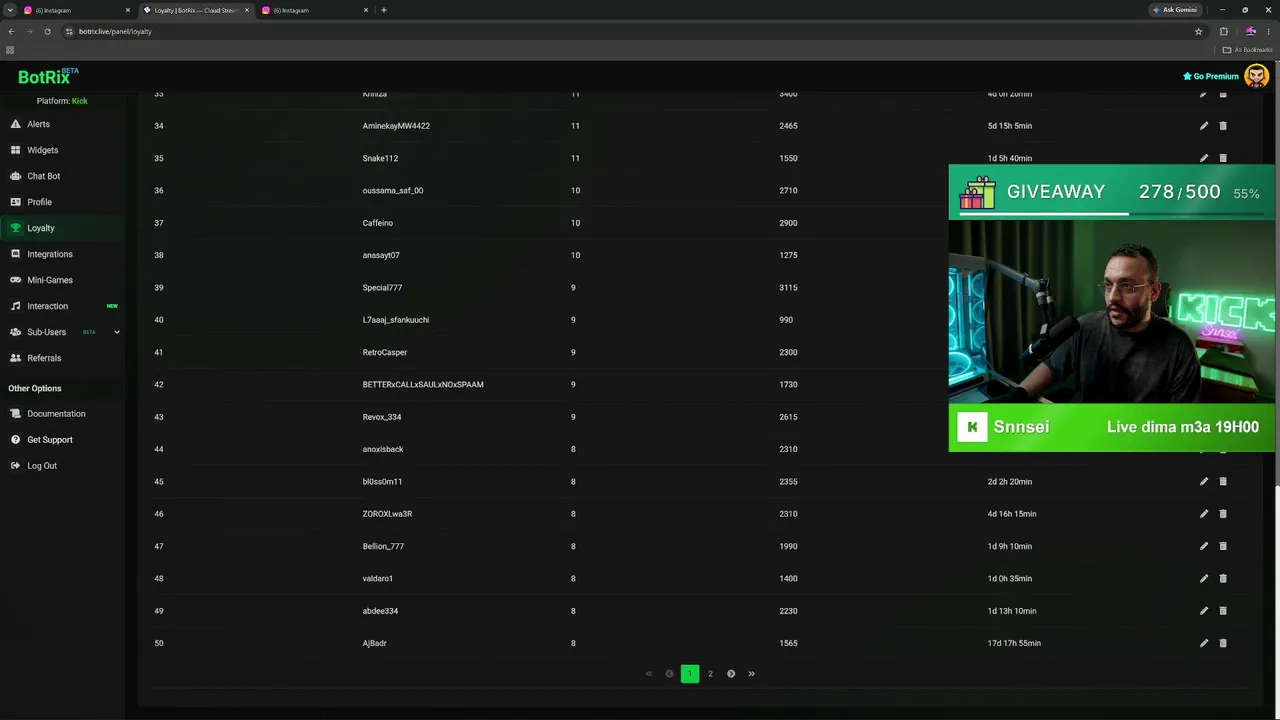The width and height of the screenshot is (1280, 720).
Task: Delete the AjBadr row
Action: (1223, 643)
